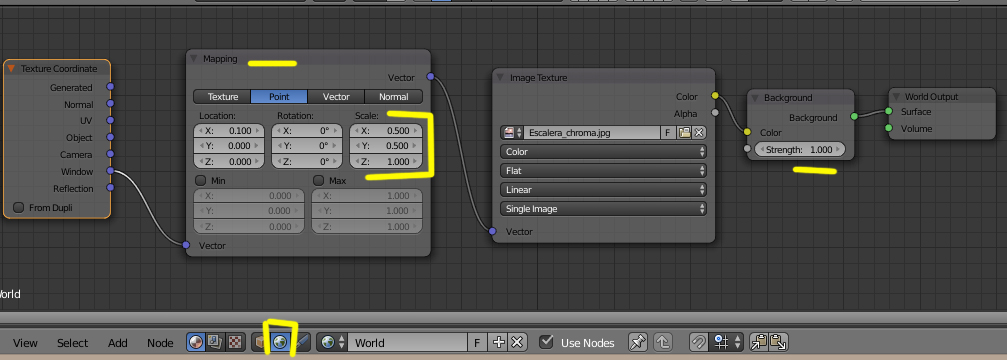Paste nodes from clipboard

778,343
